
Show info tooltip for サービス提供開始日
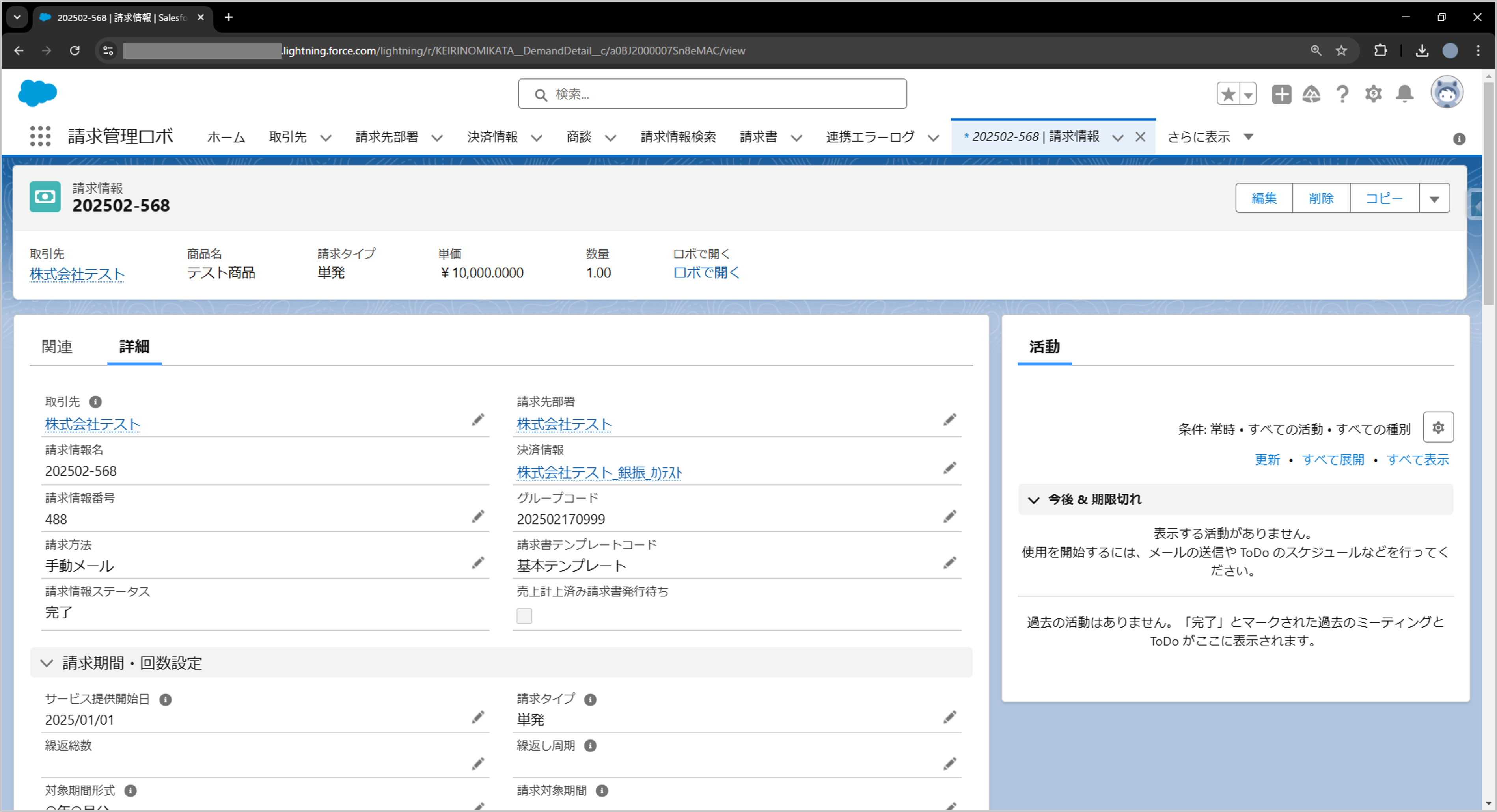[x=166, y=700]
